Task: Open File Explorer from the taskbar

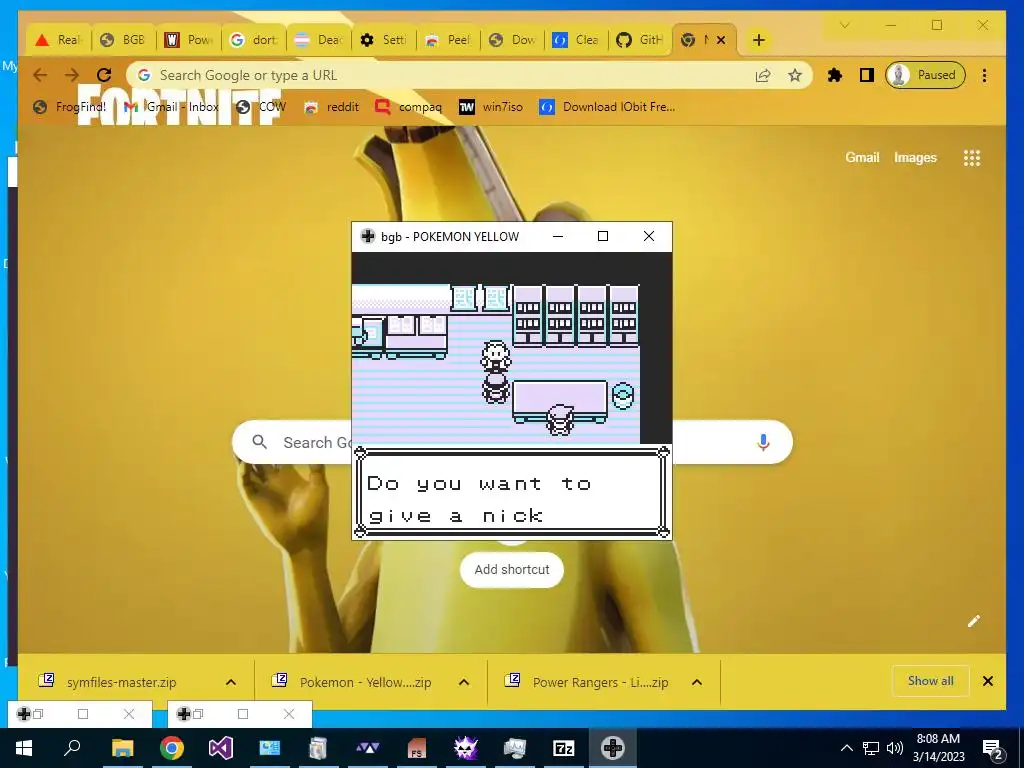Action: [x=122, y=748]
